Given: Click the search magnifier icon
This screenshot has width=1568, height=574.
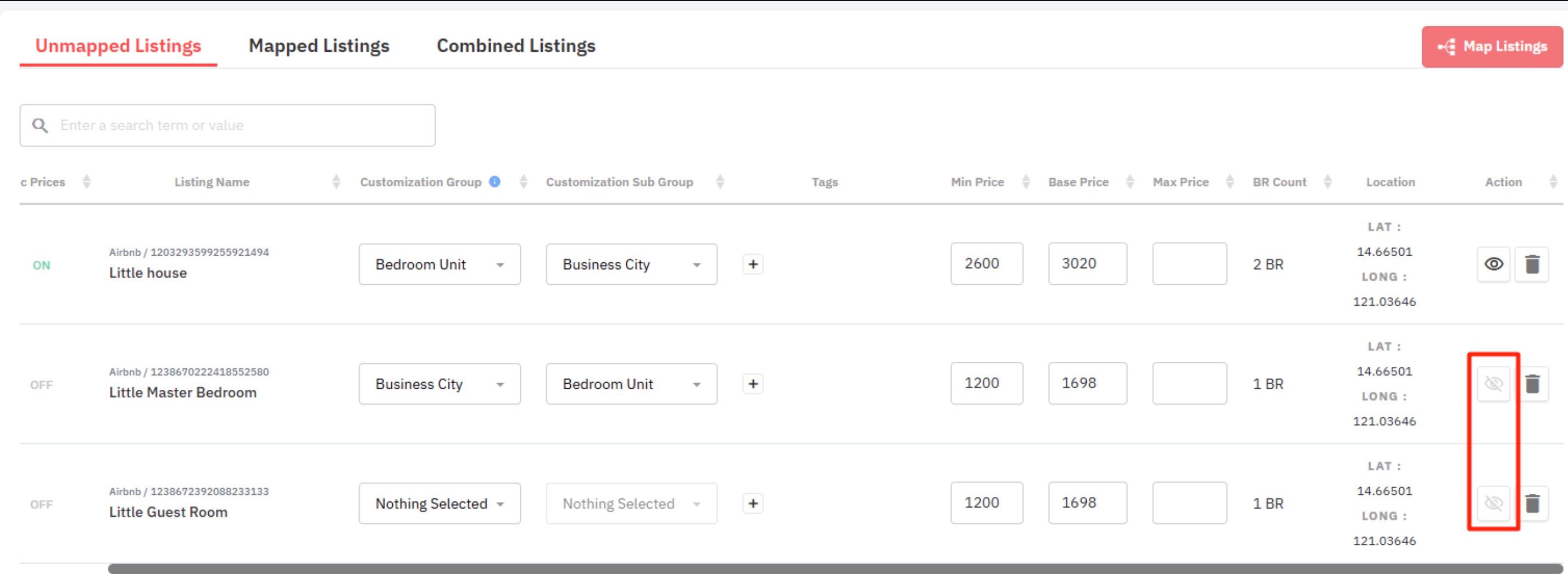Looking at the screenshot, I should tap(40, 125).
